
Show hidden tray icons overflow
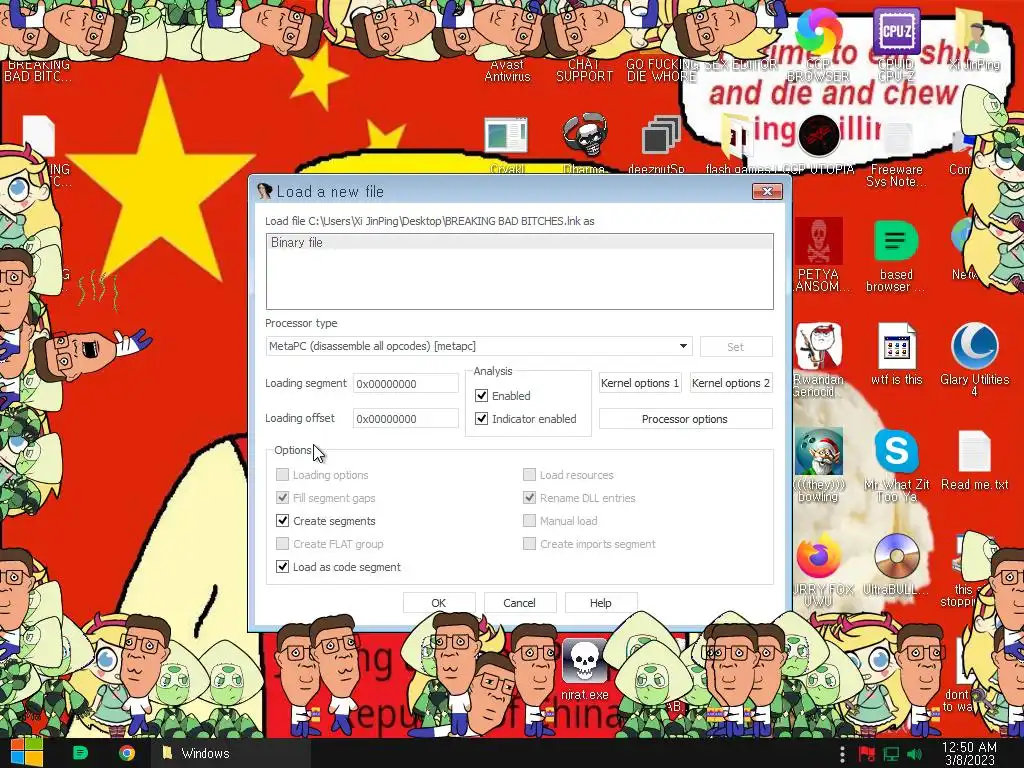click(842, 754)
